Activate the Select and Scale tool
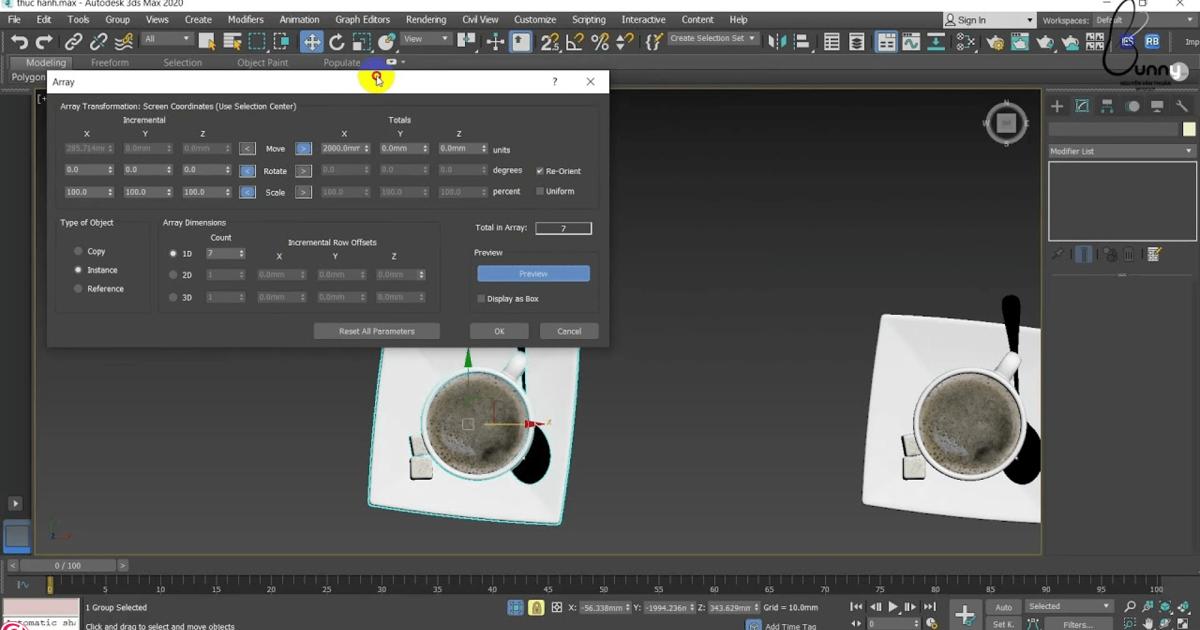 pyautogui.click(x=362, y=42)
